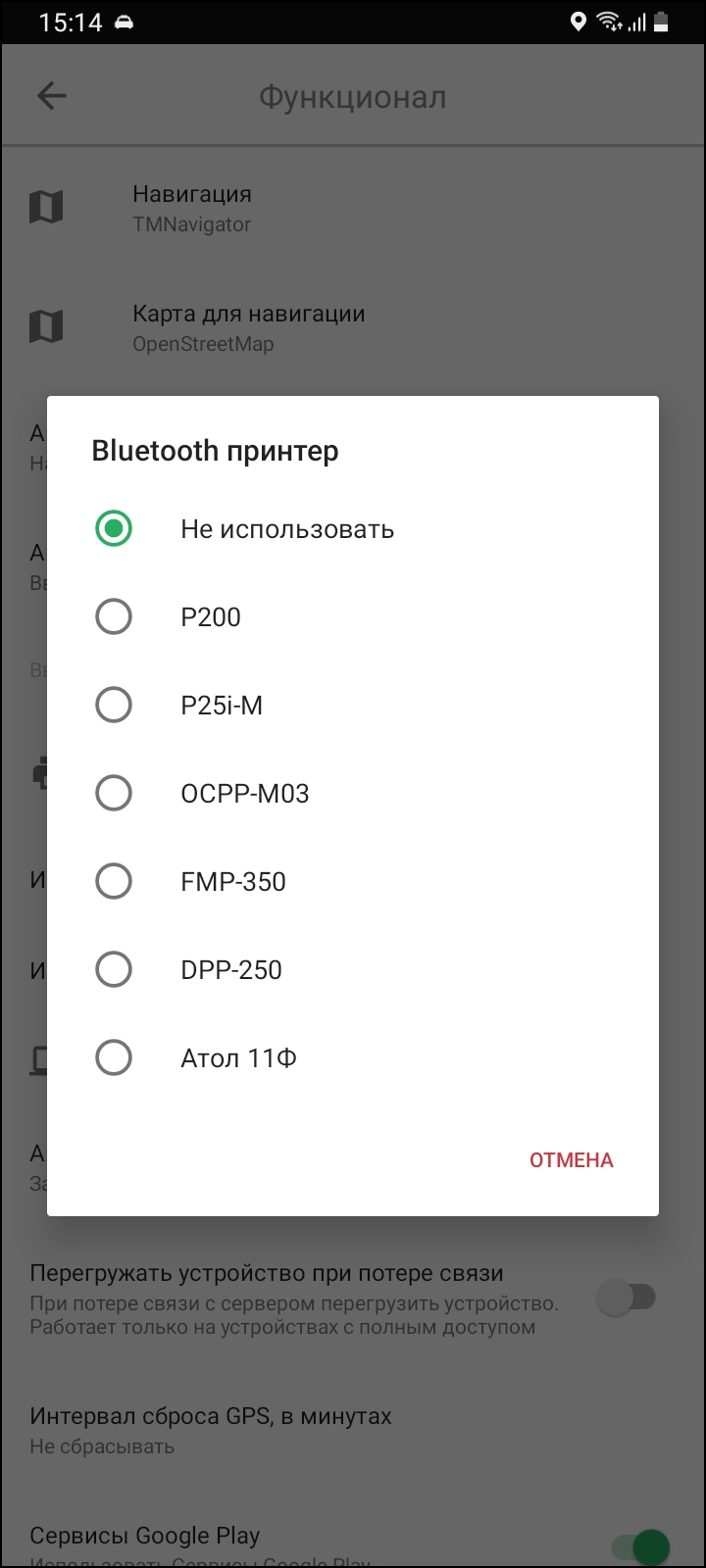Select the P25i-M printer option
The image size is (706, 1568).
[x=114, y=706]
